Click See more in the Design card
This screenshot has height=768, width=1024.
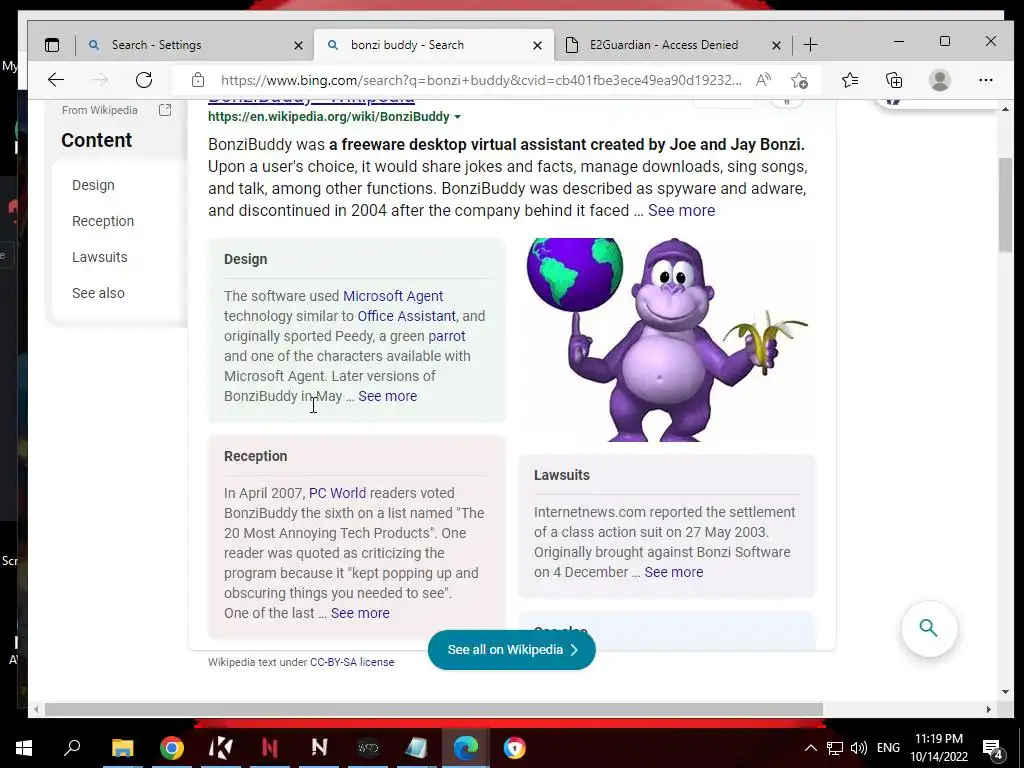pos(387,396)
